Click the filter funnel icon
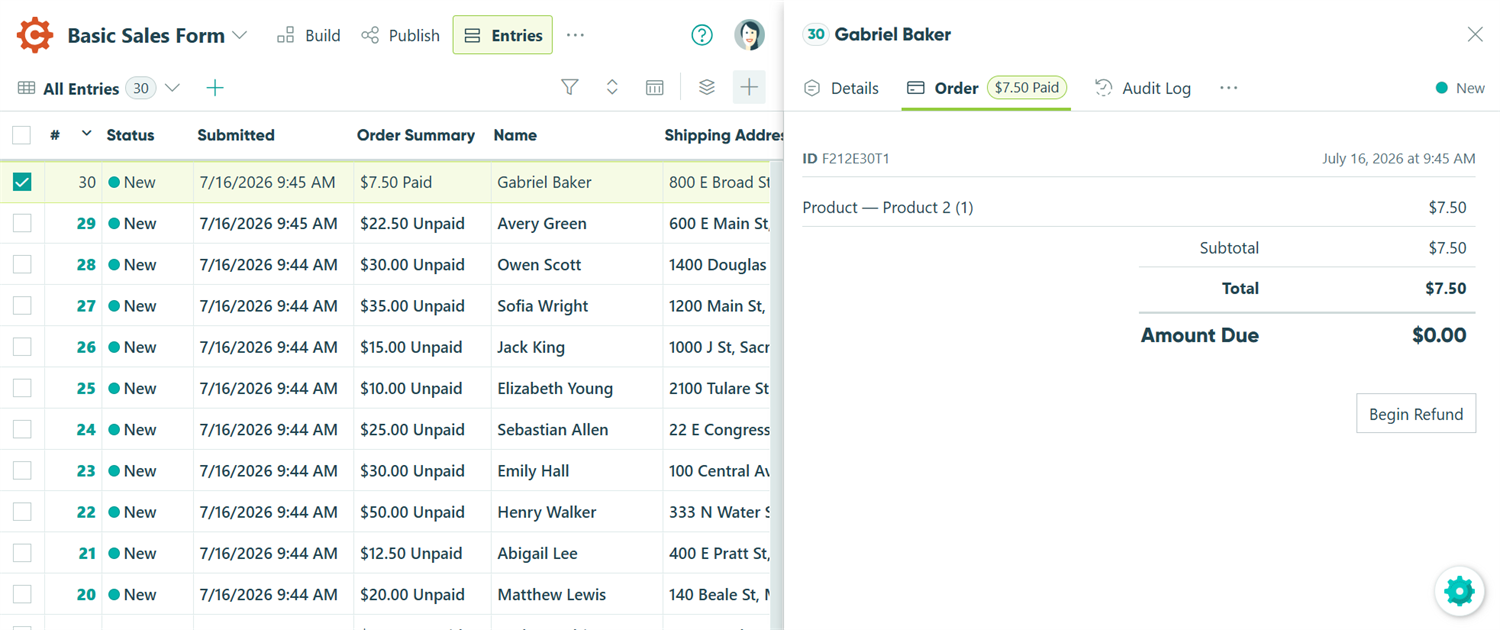The image size is (1500, 630). [x=570, y=88]
